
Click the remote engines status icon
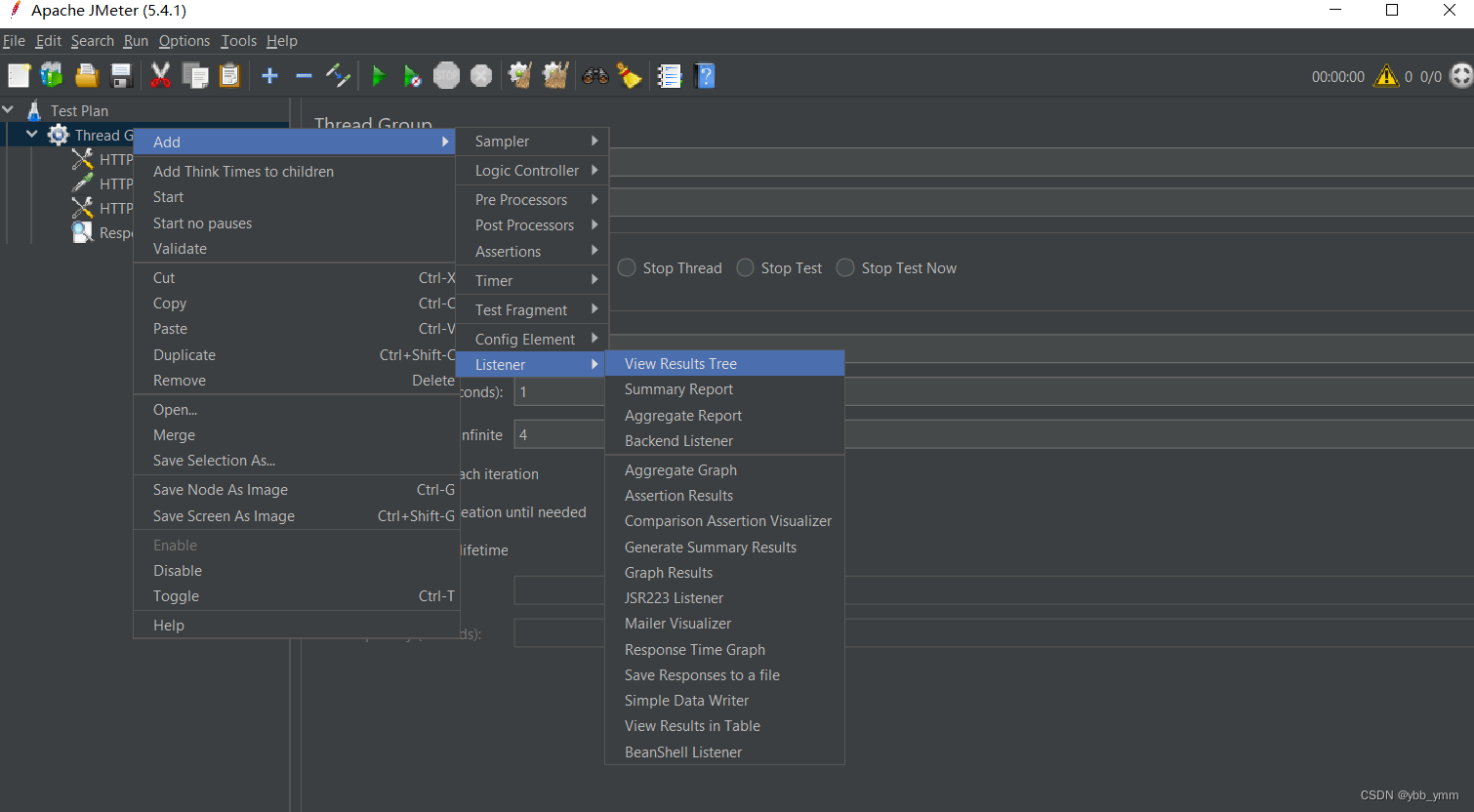click(1461, 76)
